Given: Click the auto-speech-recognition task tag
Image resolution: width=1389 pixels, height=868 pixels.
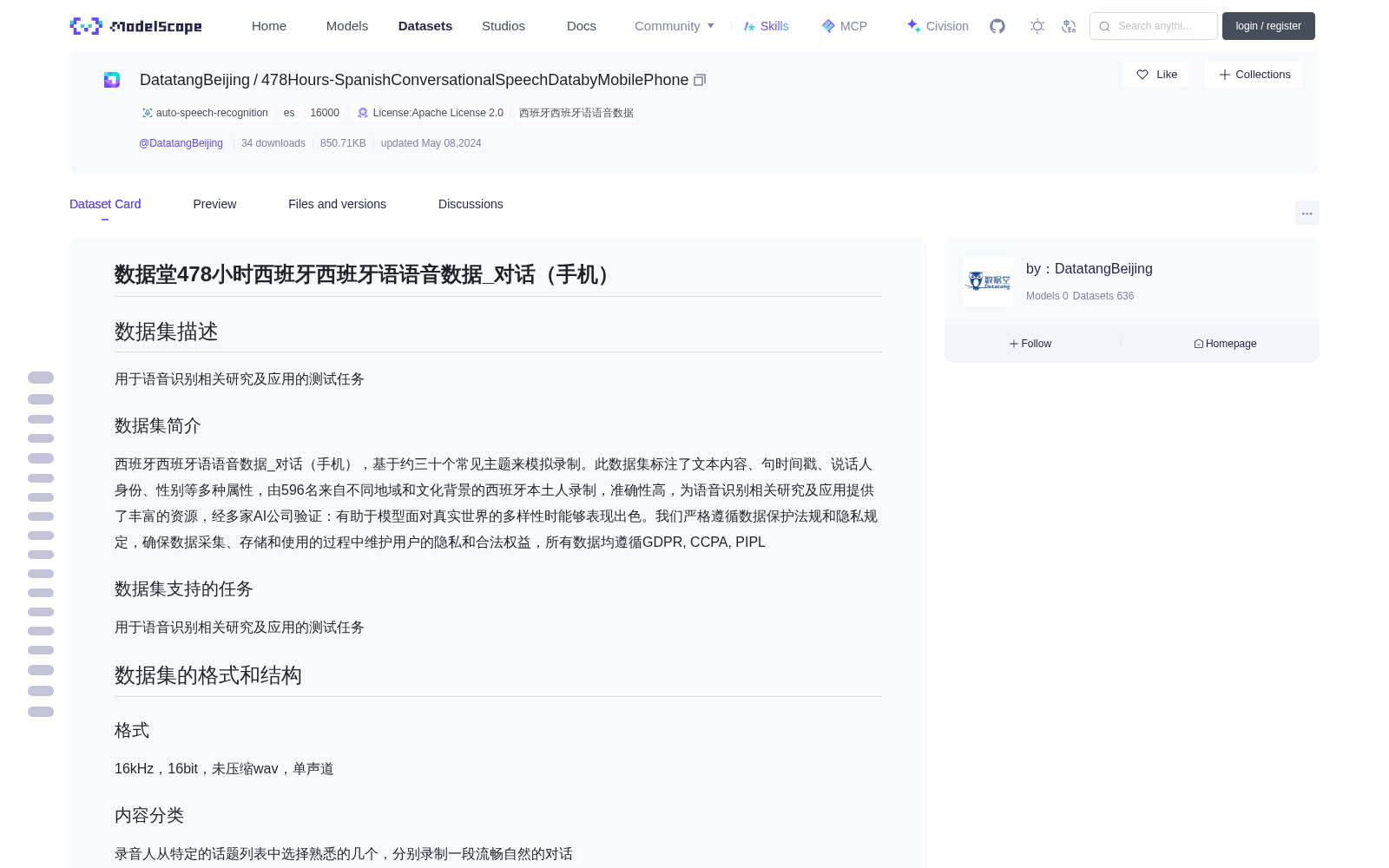Looking at the screenshot, I should point(205,113).
